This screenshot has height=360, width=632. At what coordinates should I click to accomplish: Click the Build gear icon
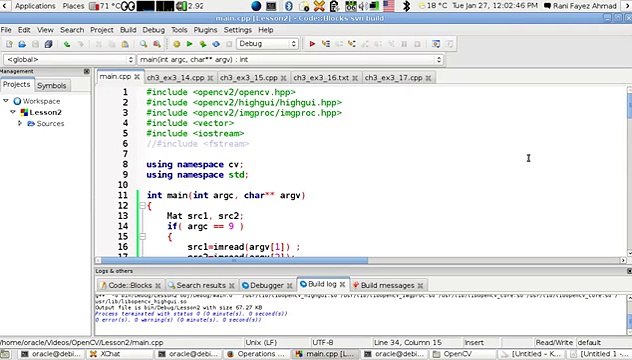[x=177, y=44]
